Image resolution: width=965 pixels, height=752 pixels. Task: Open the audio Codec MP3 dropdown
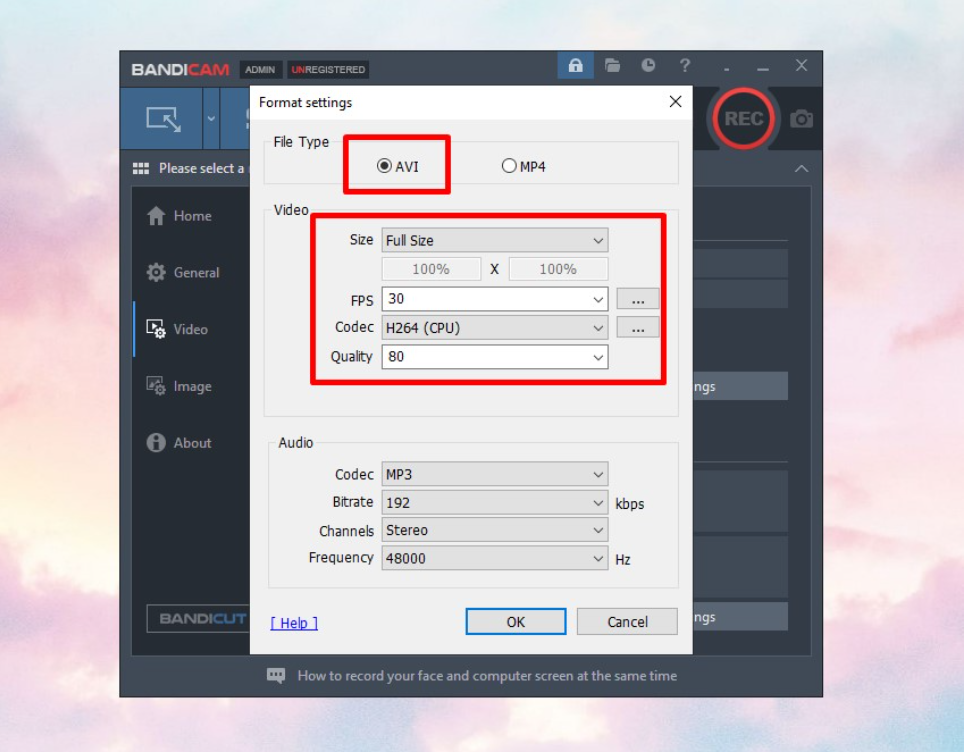tap(495, 474)
